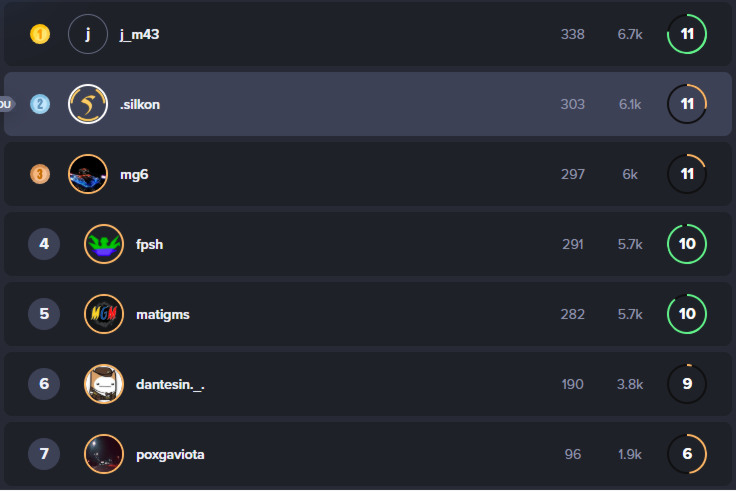Screen dimensions: 736x491
Task: Click j_m43's progress ring showing 11
Action: [x=687, y=34]
